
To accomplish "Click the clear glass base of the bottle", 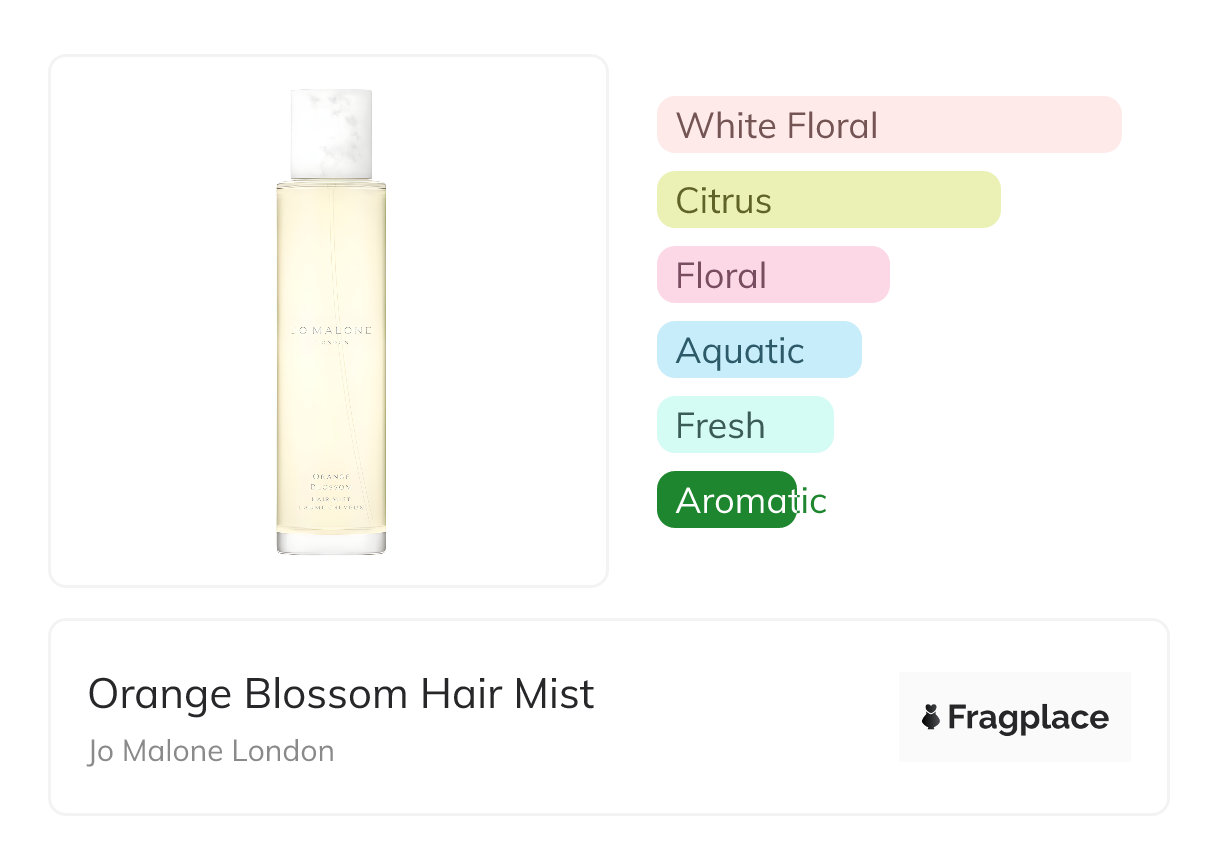I will (331, 542).
